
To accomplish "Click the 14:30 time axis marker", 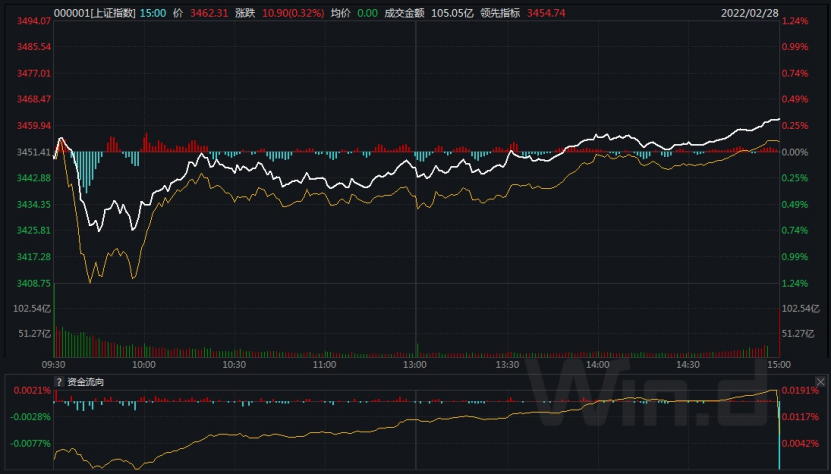I will (688, 365).
